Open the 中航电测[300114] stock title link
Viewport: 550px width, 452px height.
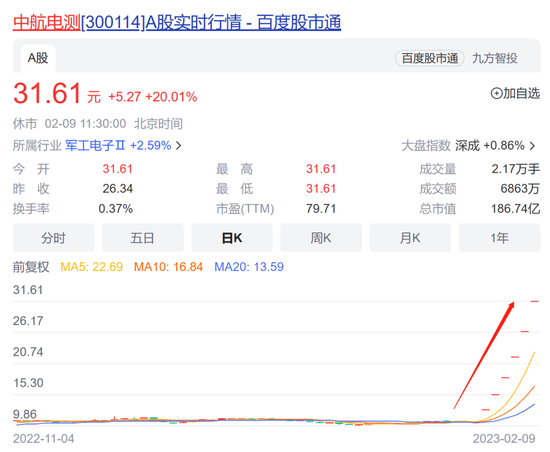pyautogui.click(x=177, y=22)
